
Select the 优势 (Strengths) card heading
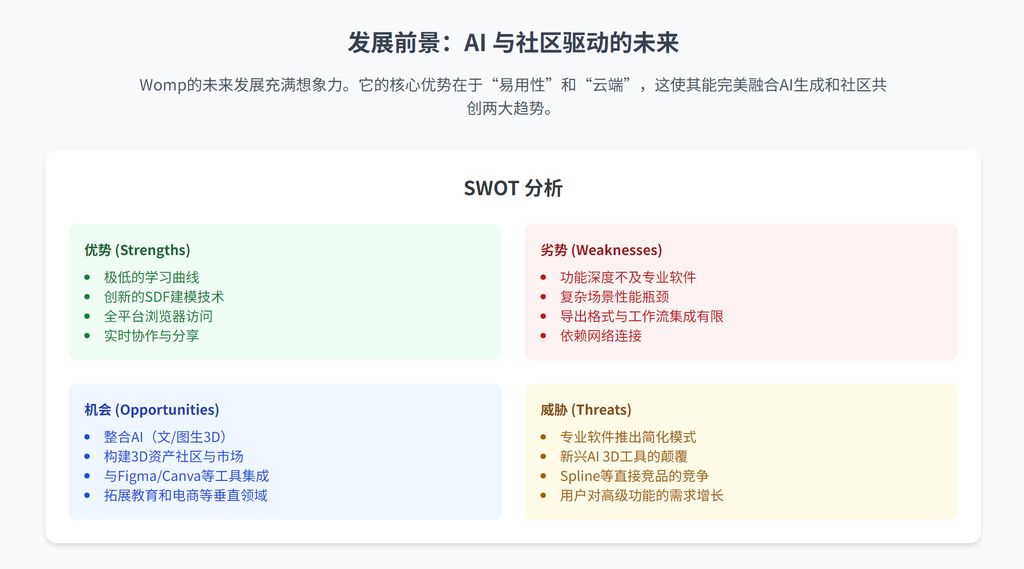(x=137, y=250)
